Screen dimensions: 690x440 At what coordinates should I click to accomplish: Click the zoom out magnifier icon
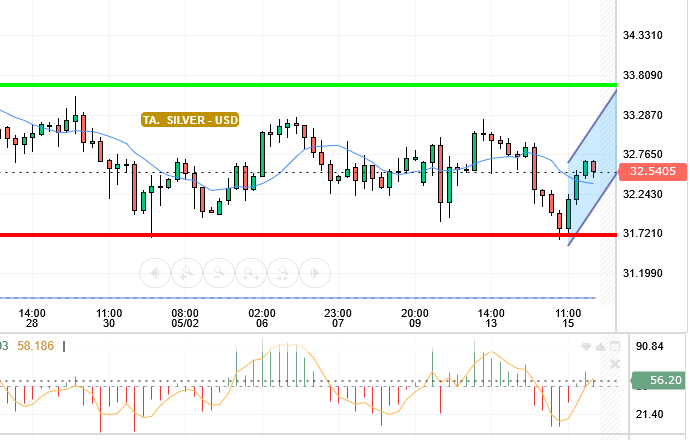tap(219, 273)
